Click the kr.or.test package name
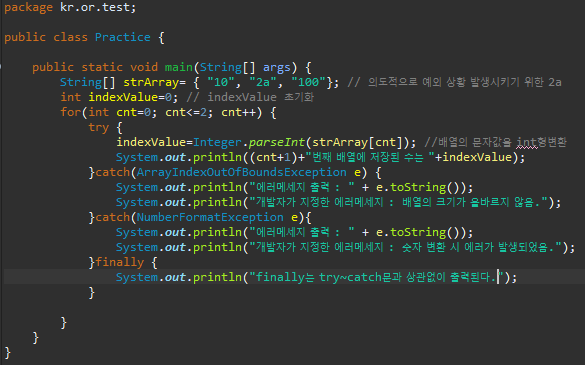The image size is (585, 365). click(x=95, y=7)
